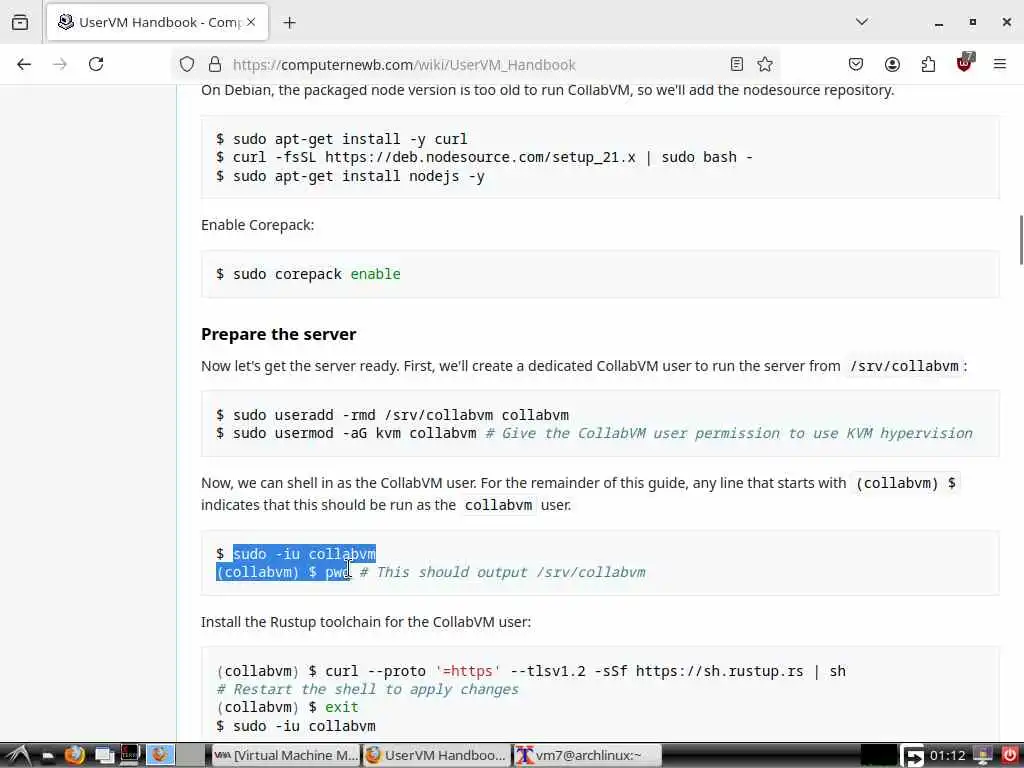
Task: Click the inline '/srv/collabvm' code
Action: (x=904, y=366)
